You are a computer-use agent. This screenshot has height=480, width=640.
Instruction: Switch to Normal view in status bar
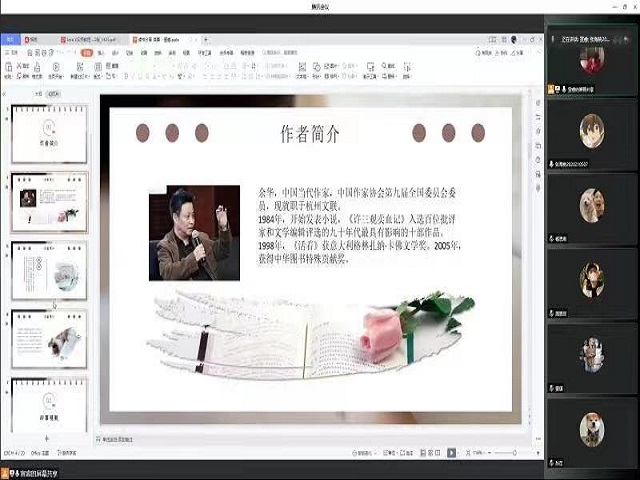tap(423, 453)
